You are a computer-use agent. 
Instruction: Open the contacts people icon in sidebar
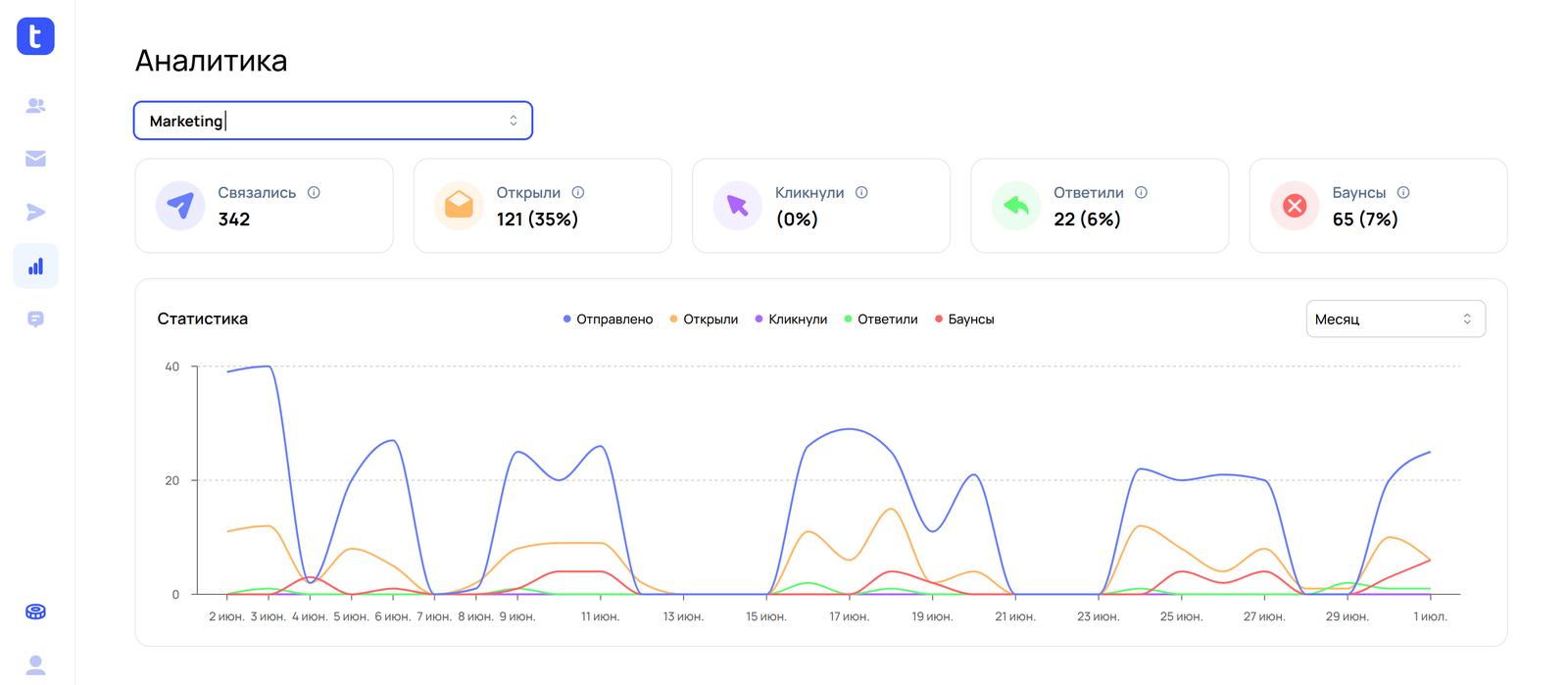point(35,106)
